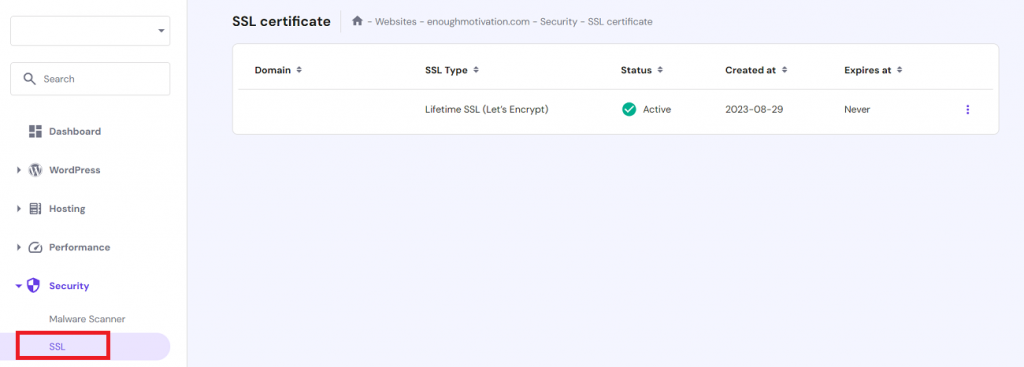Collapse the Security menu arrow

click(19, 286)
